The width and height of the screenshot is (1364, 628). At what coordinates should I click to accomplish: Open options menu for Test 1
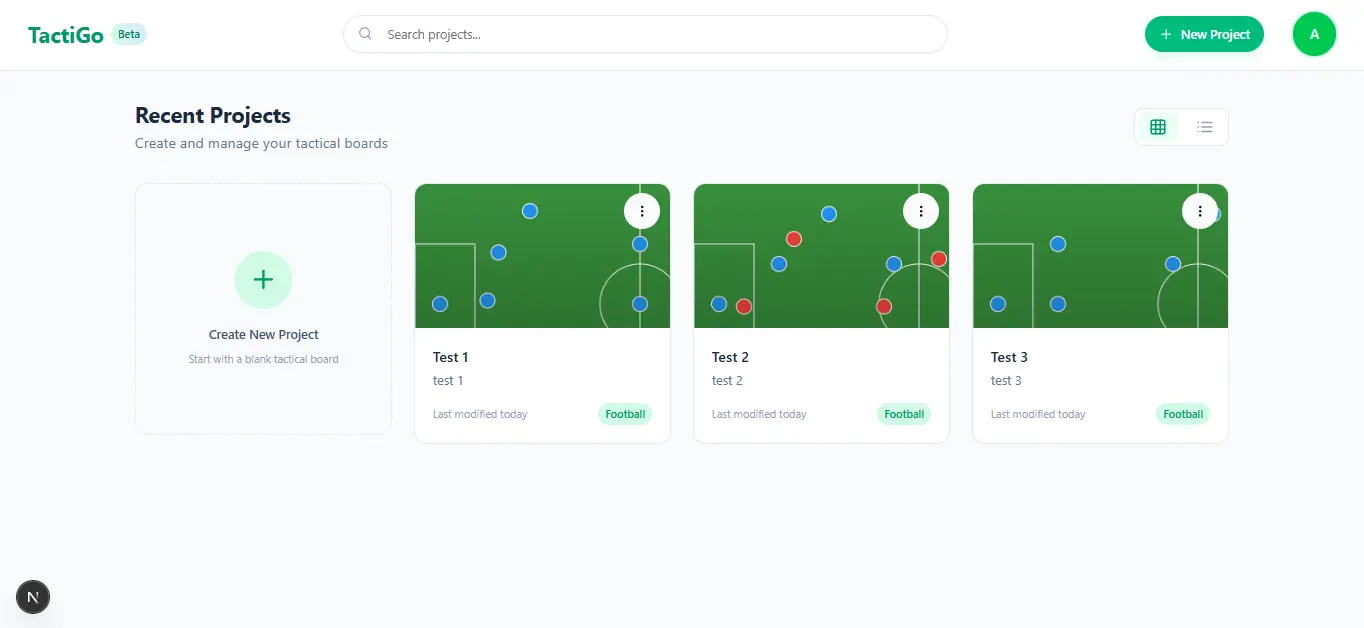pos(642,211)
